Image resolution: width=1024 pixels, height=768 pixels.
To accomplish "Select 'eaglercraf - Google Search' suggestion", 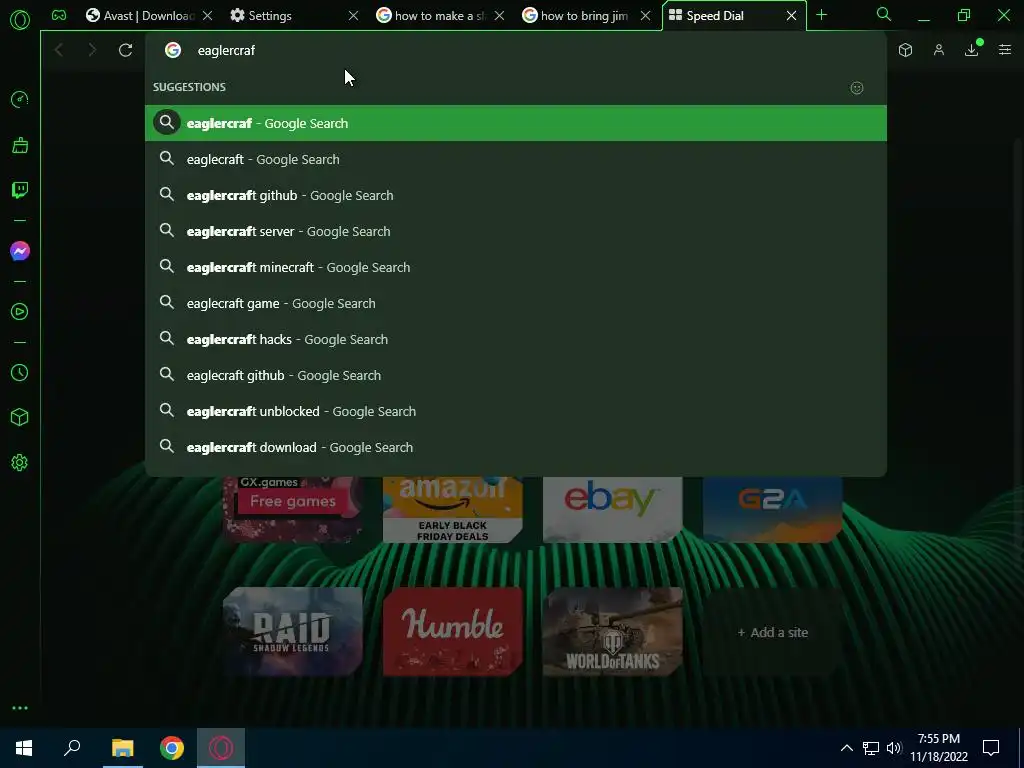I will point(516,123).
